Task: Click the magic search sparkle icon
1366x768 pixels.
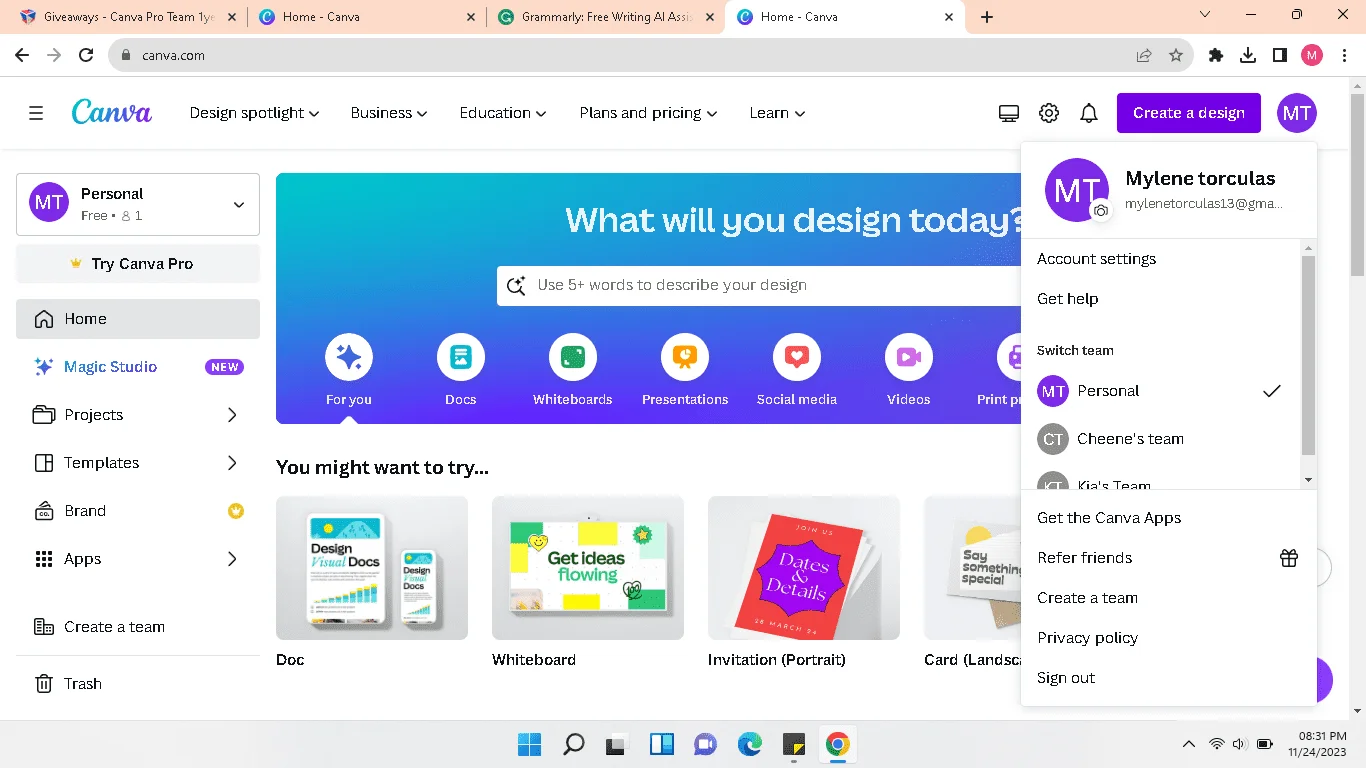Action: coord(516,285)
